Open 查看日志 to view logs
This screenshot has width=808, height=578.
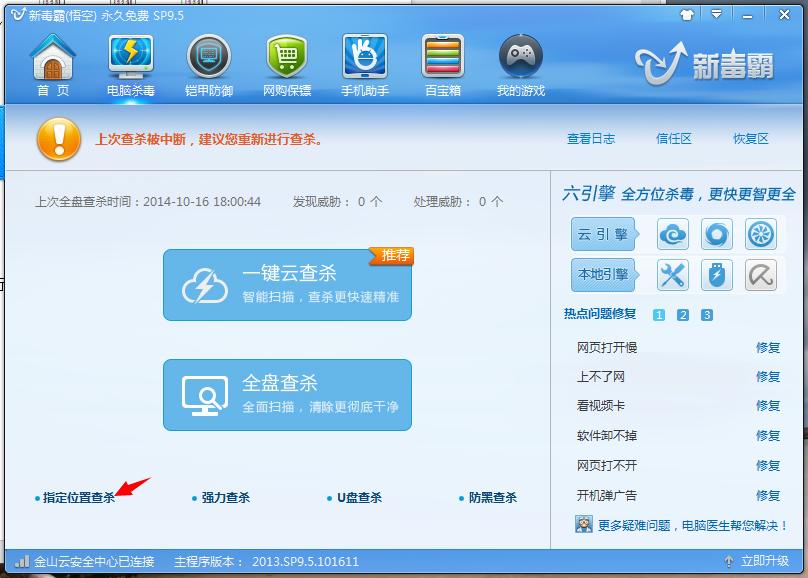pyautogui.click(x=591, y=139)
